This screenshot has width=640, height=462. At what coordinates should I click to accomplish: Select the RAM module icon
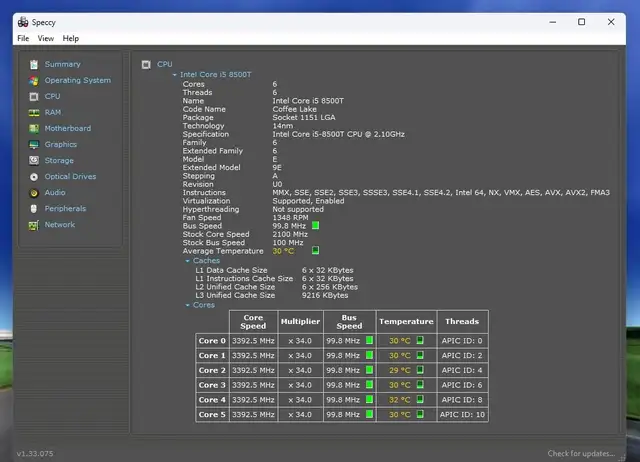34,113
